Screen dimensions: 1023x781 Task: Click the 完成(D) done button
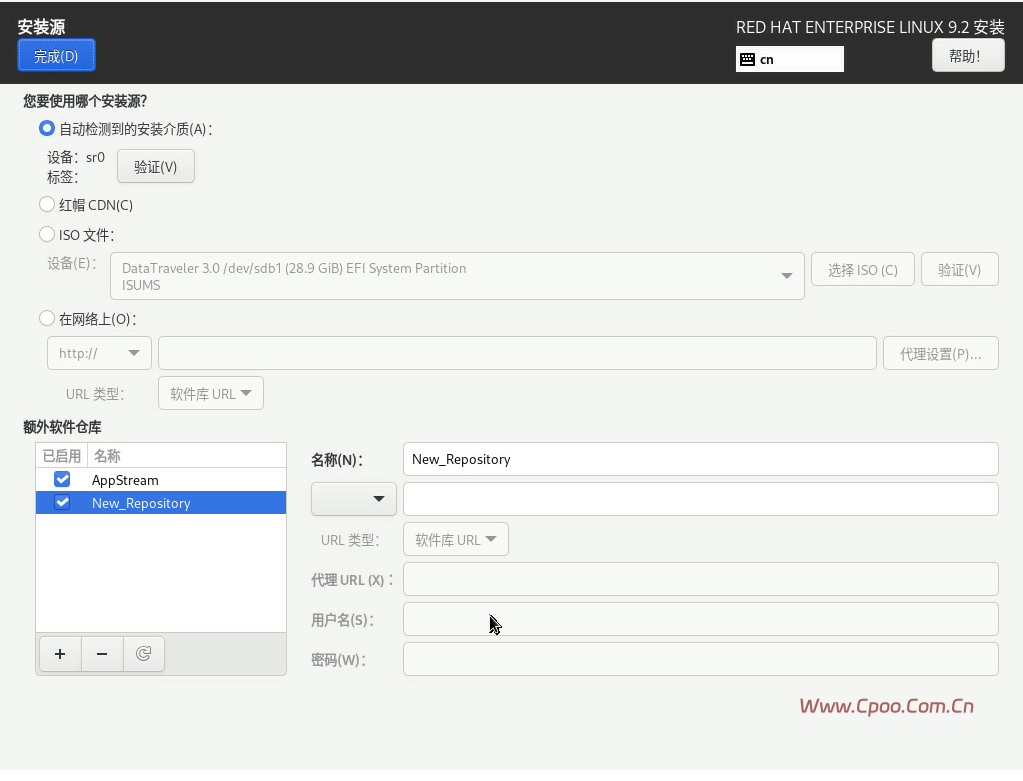56,55
